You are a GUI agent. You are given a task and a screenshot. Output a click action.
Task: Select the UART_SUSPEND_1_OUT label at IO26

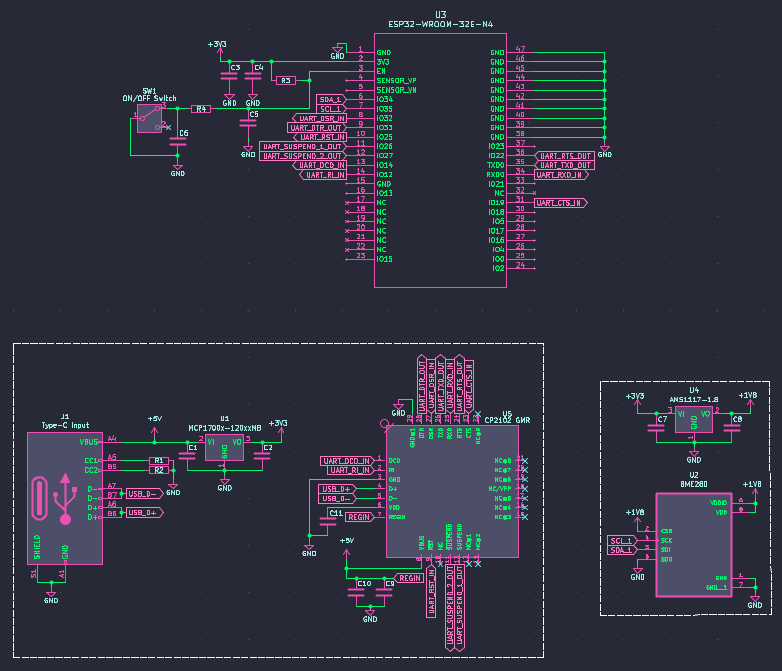click(302, 147)
